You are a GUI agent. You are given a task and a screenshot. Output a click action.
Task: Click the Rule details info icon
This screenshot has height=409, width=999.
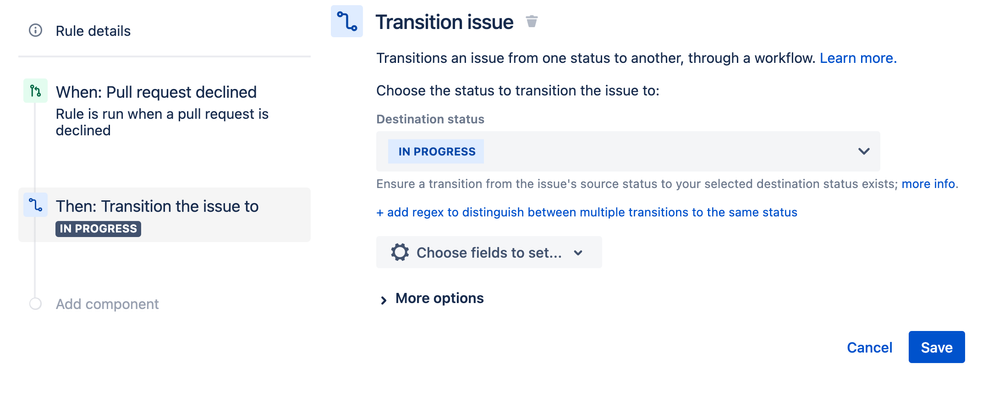click(36, 31)
